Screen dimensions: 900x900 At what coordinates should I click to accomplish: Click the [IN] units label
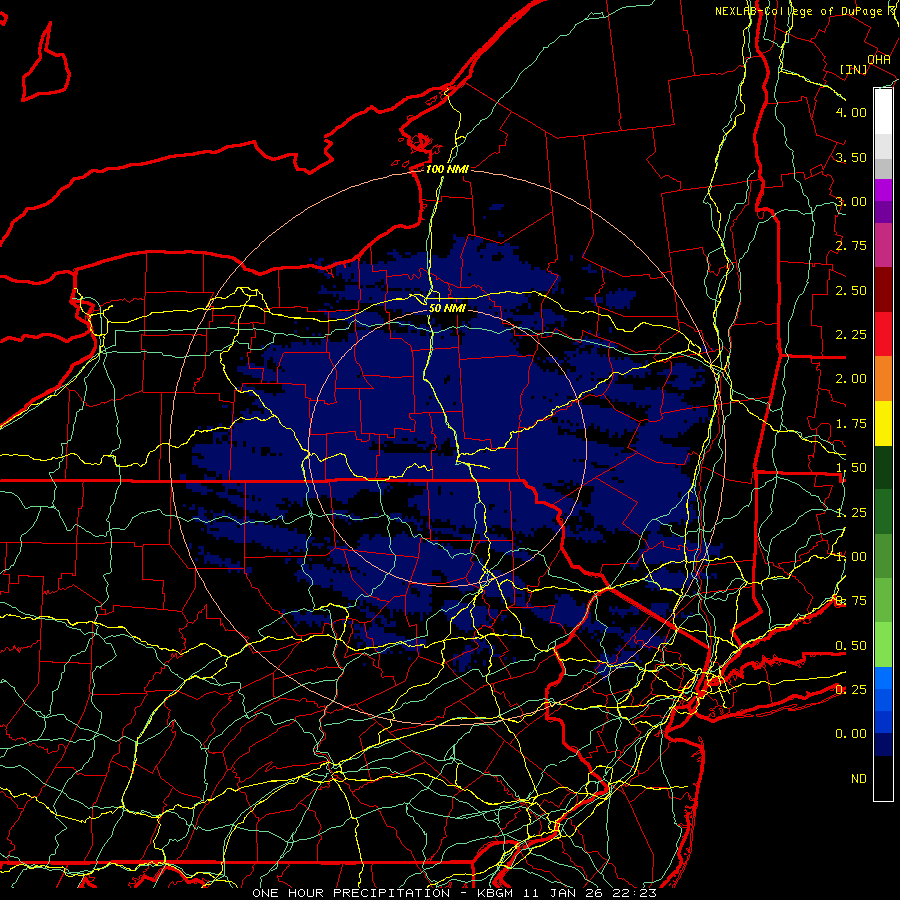click(x=853, y=69)
